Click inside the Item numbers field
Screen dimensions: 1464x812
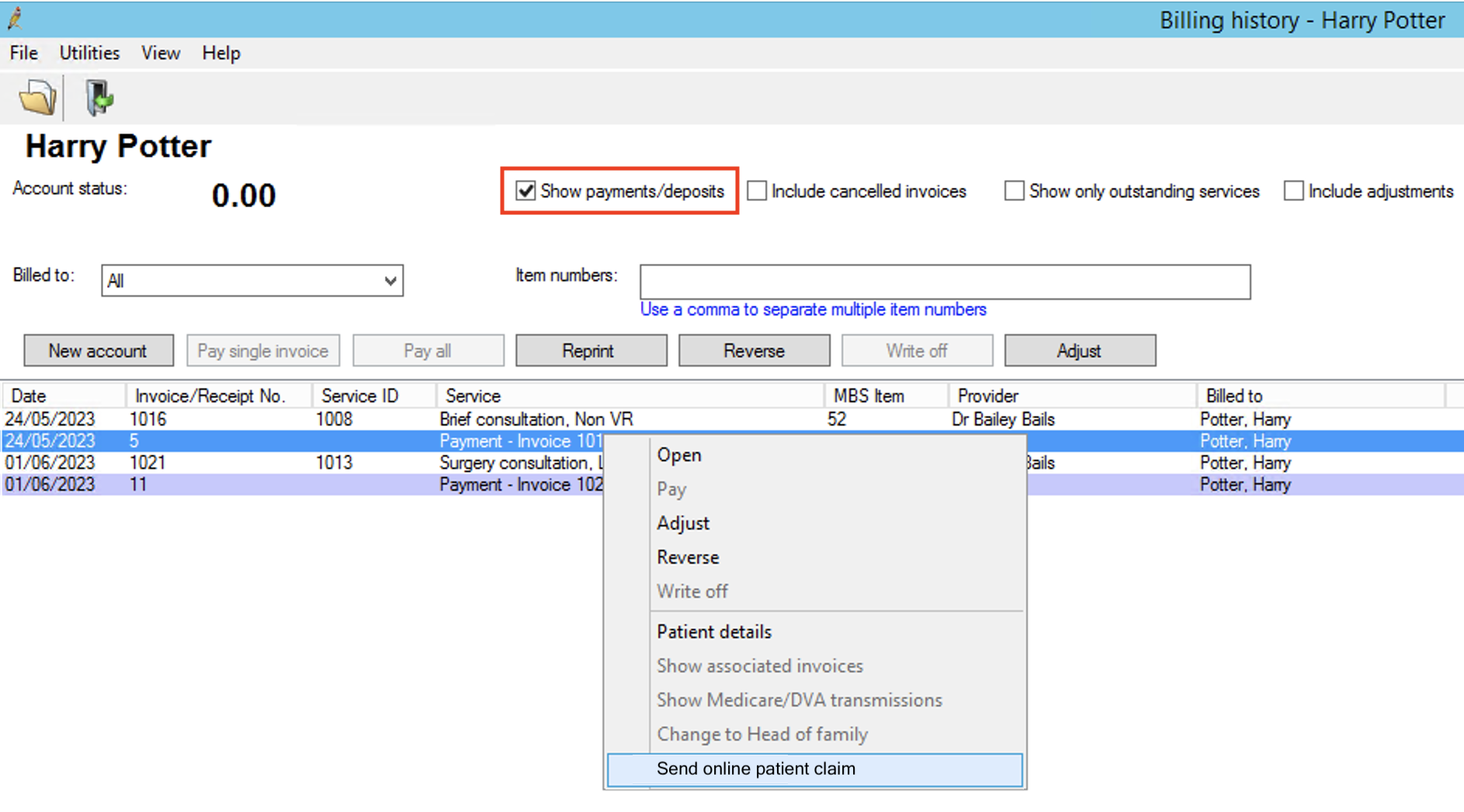click(x=944, y=281)
